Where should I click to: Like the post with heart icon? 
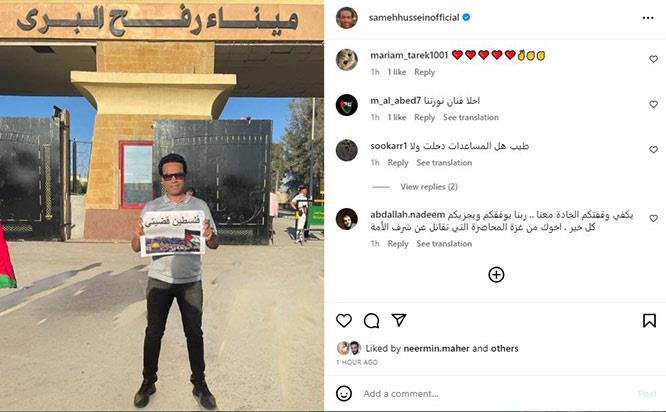[x=344, y=321]
